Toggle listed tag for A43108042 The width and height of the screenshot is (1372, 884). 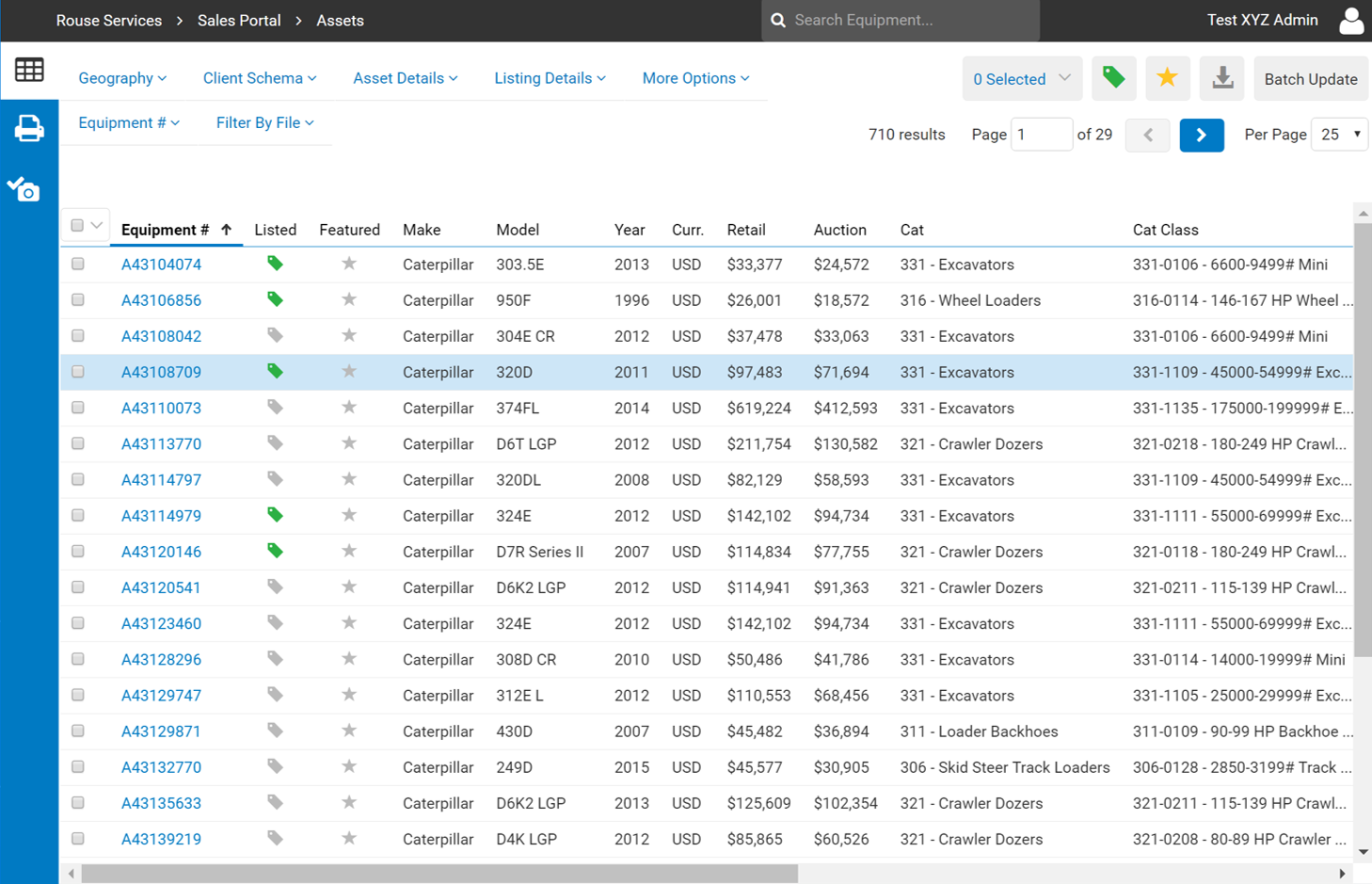coord(275,336)
